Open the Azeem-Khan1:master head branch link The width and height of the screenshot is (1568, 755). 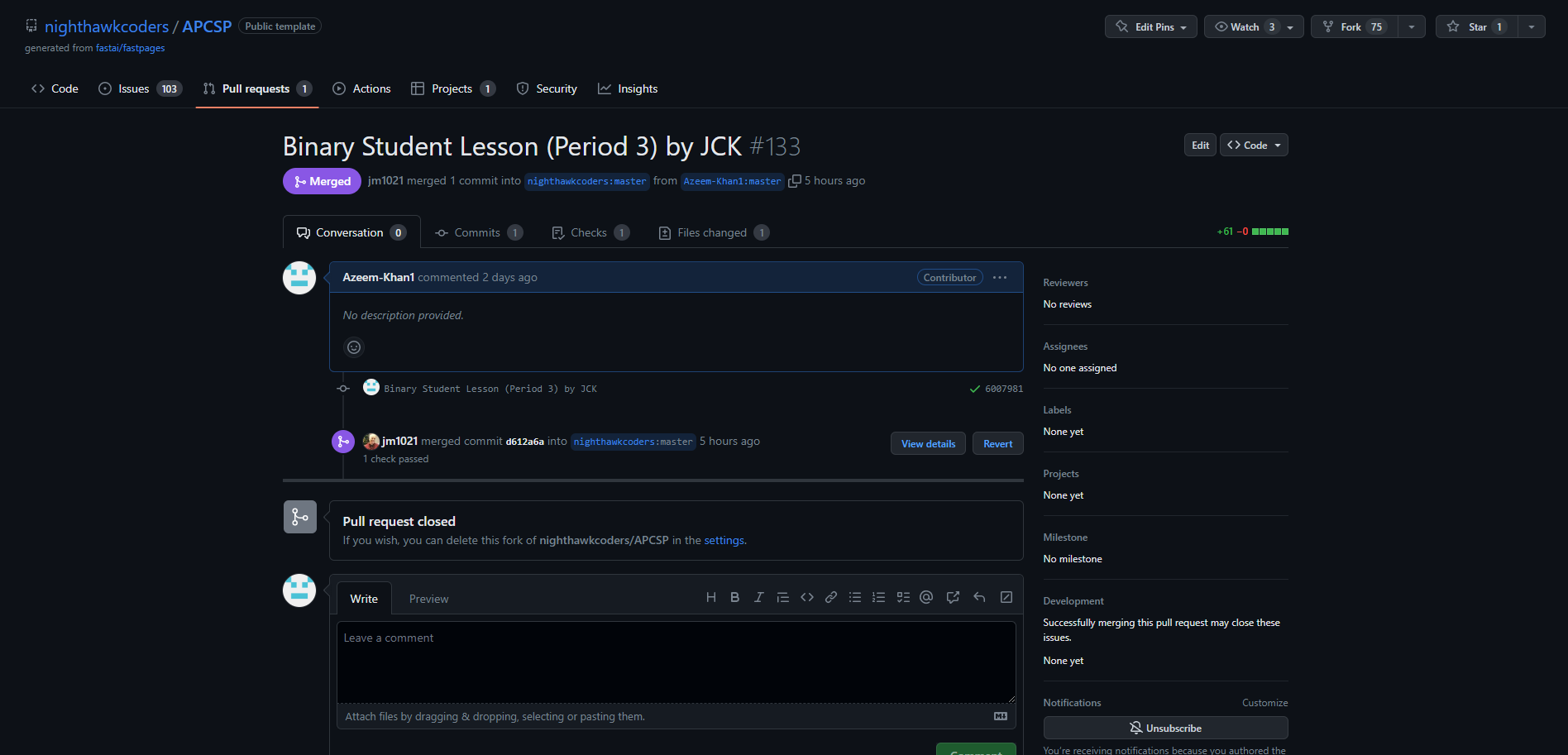click(x=732, y=181)
